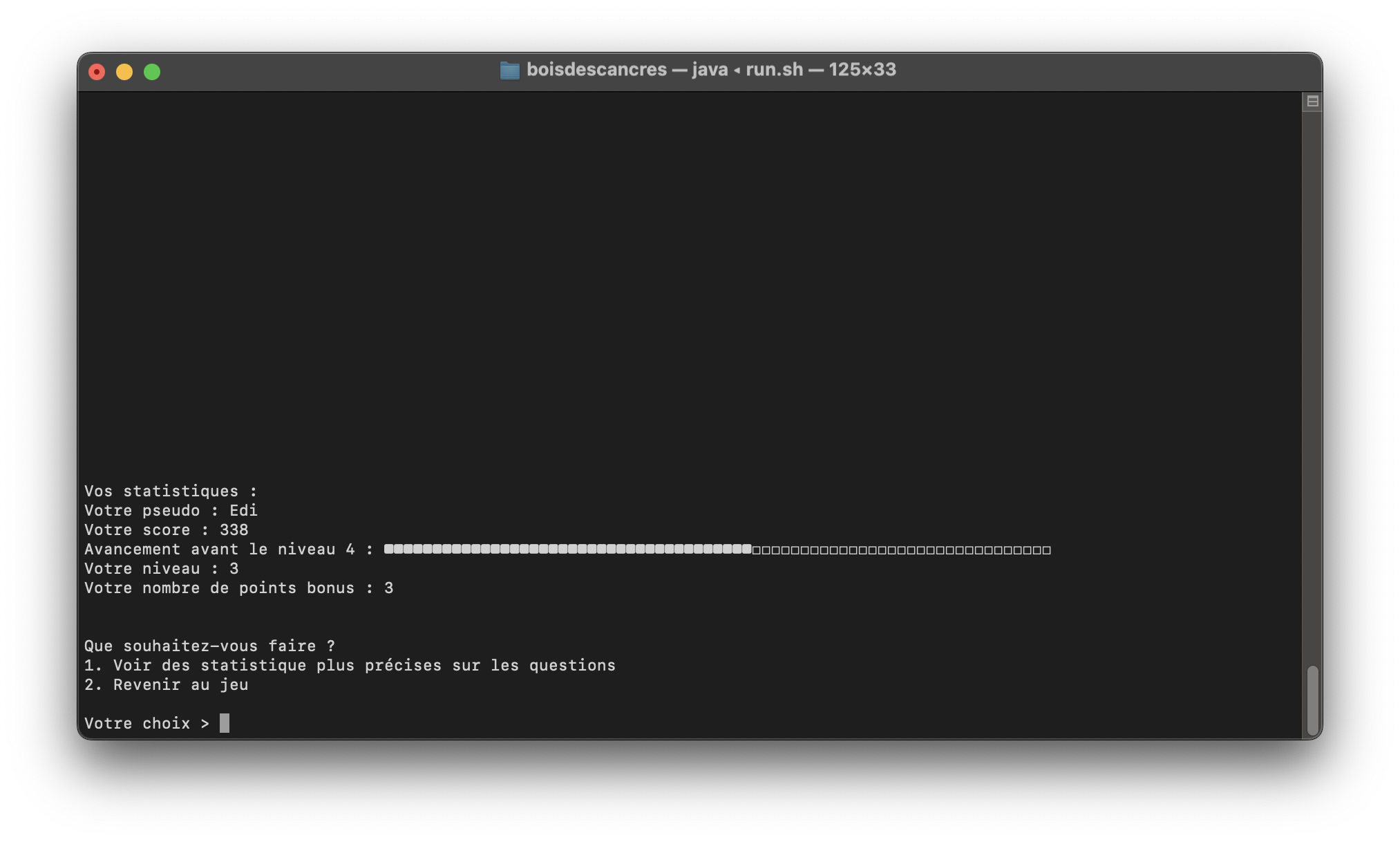Click the 'Que souhaitez-vous faire ?' question text
Screen dimensions: 1400x842
point(209,646)
